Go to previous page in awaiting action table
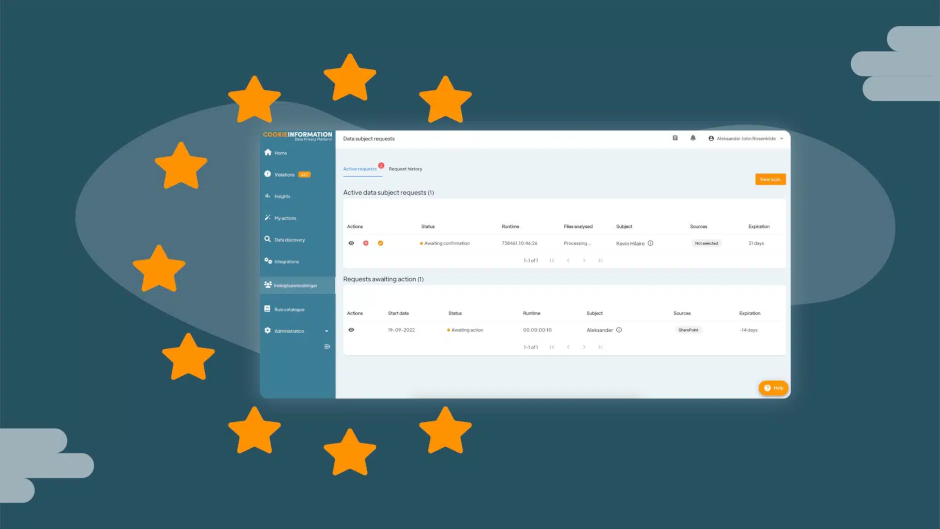Viewport: 940px width, 529px height. click(x=568, y=347)
